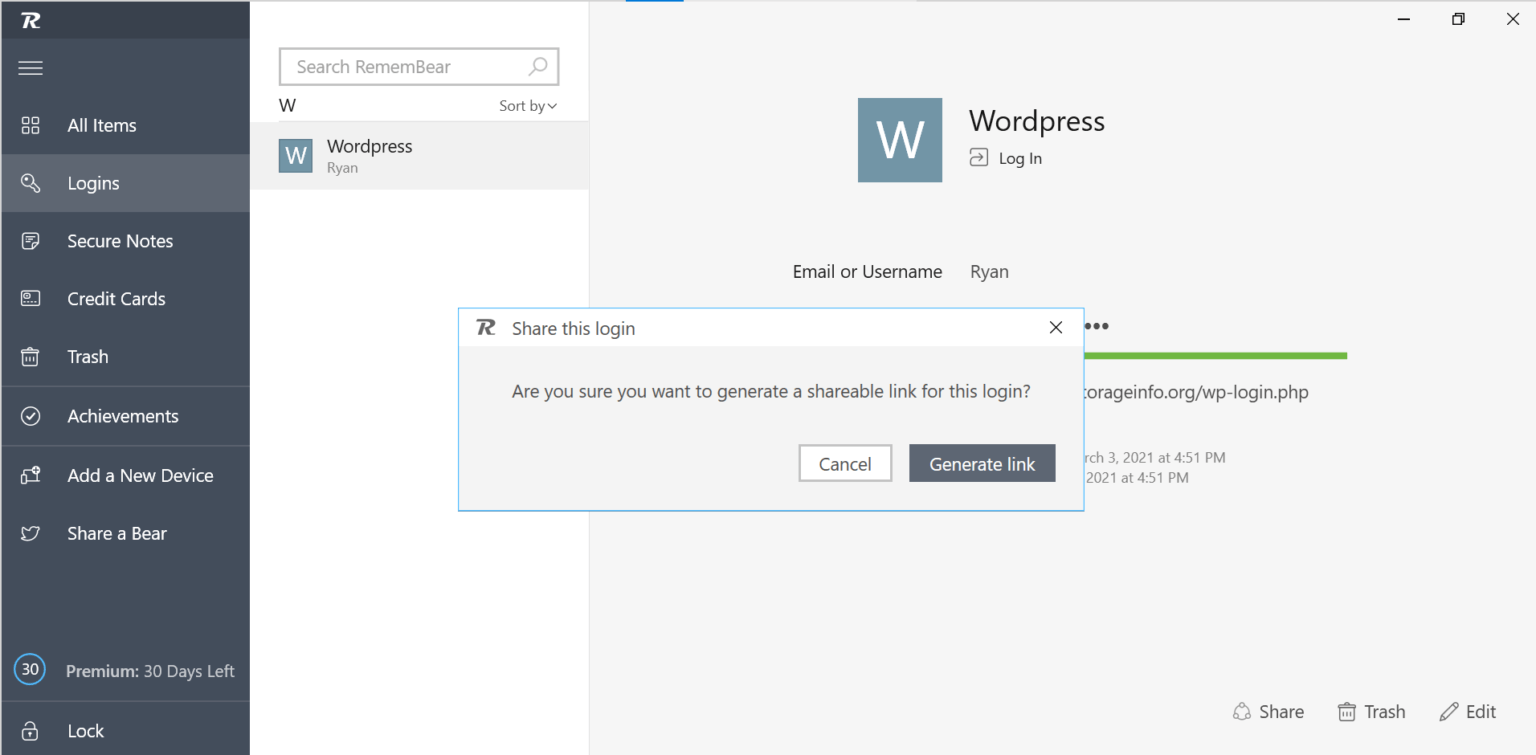Click the Secure Notes icon
1536x755 pixels.
(31, 241)
